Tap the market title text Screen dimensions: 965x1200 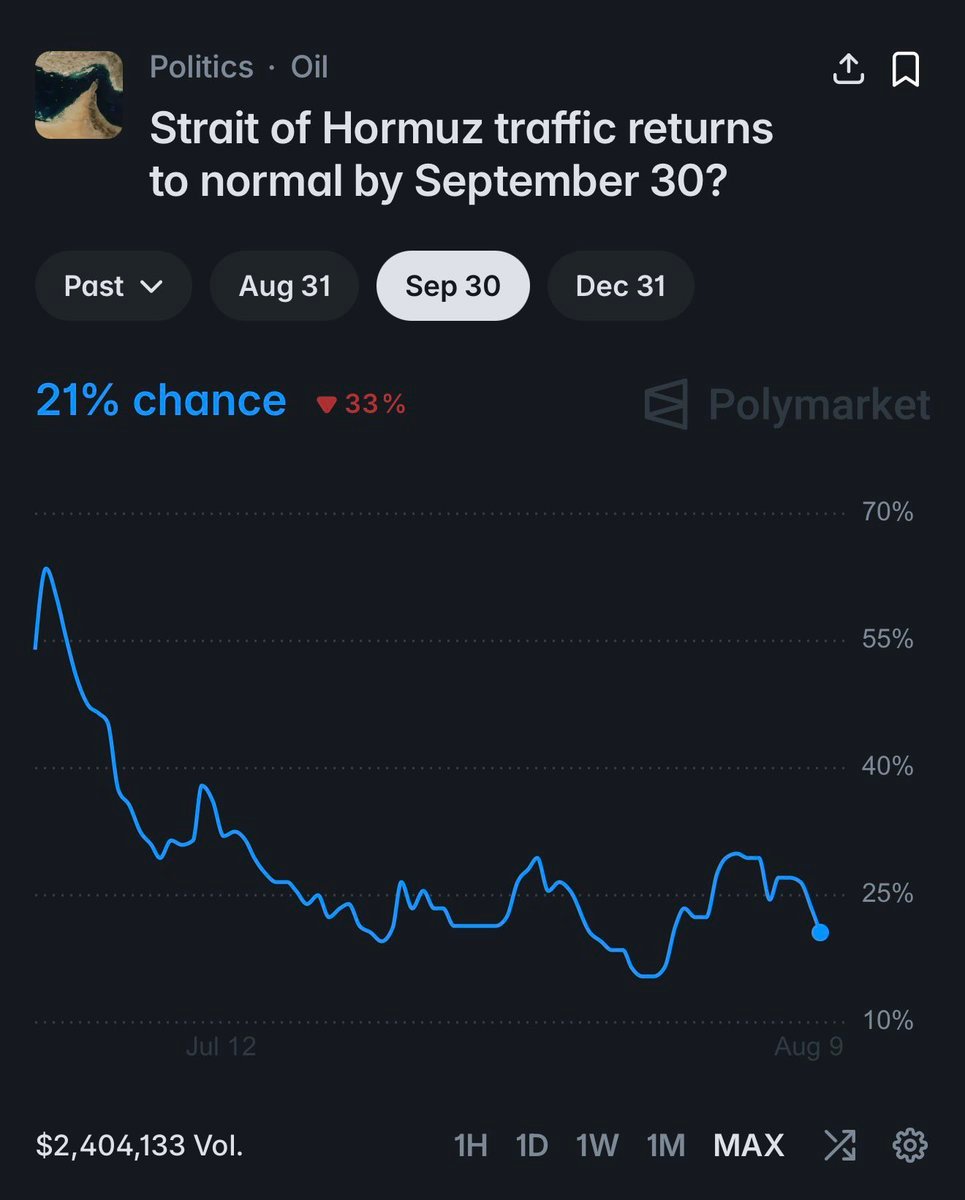point(461,154)
